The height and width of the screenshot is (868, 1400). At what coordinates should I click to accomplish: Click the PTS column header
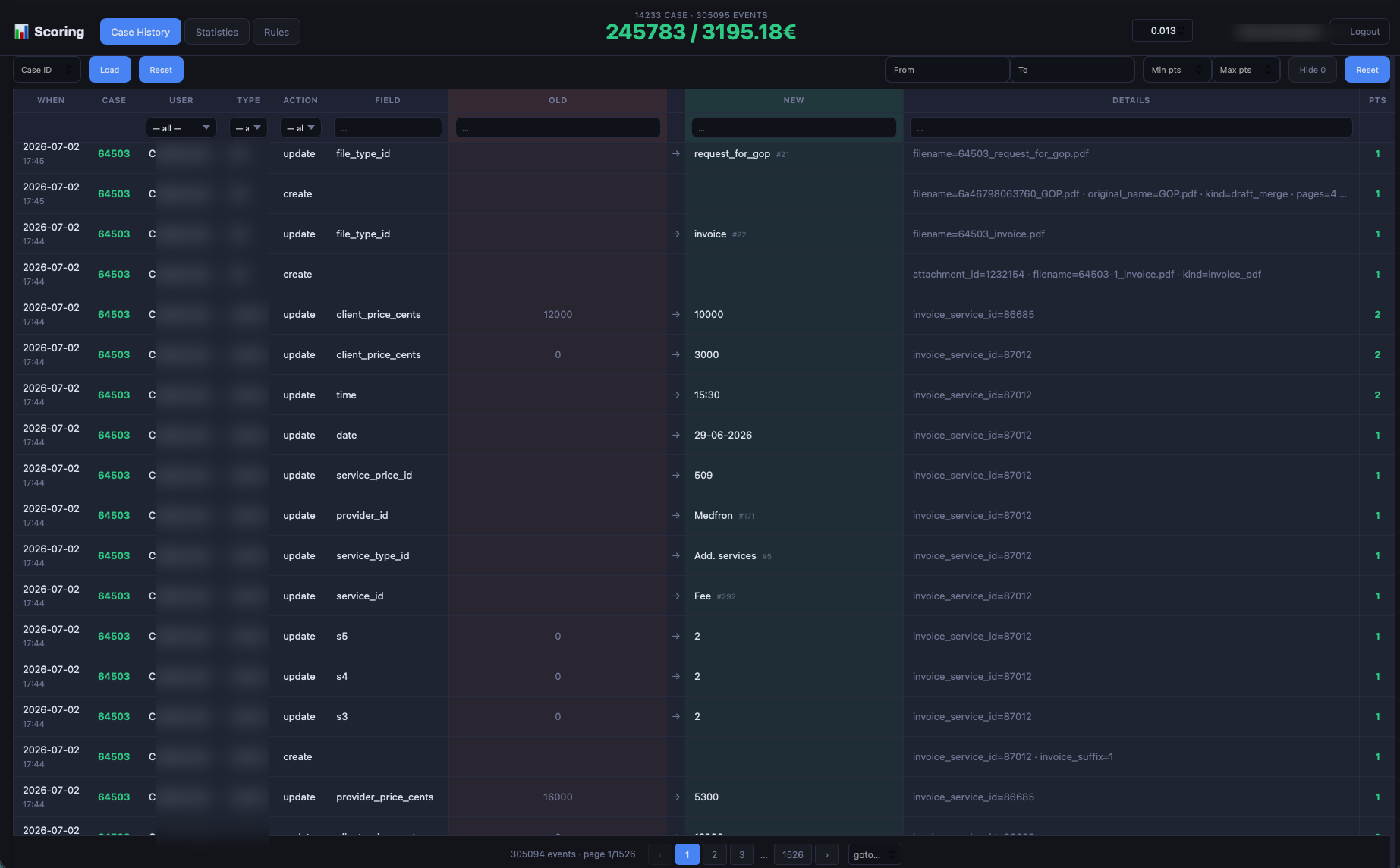pos(1377,100)
